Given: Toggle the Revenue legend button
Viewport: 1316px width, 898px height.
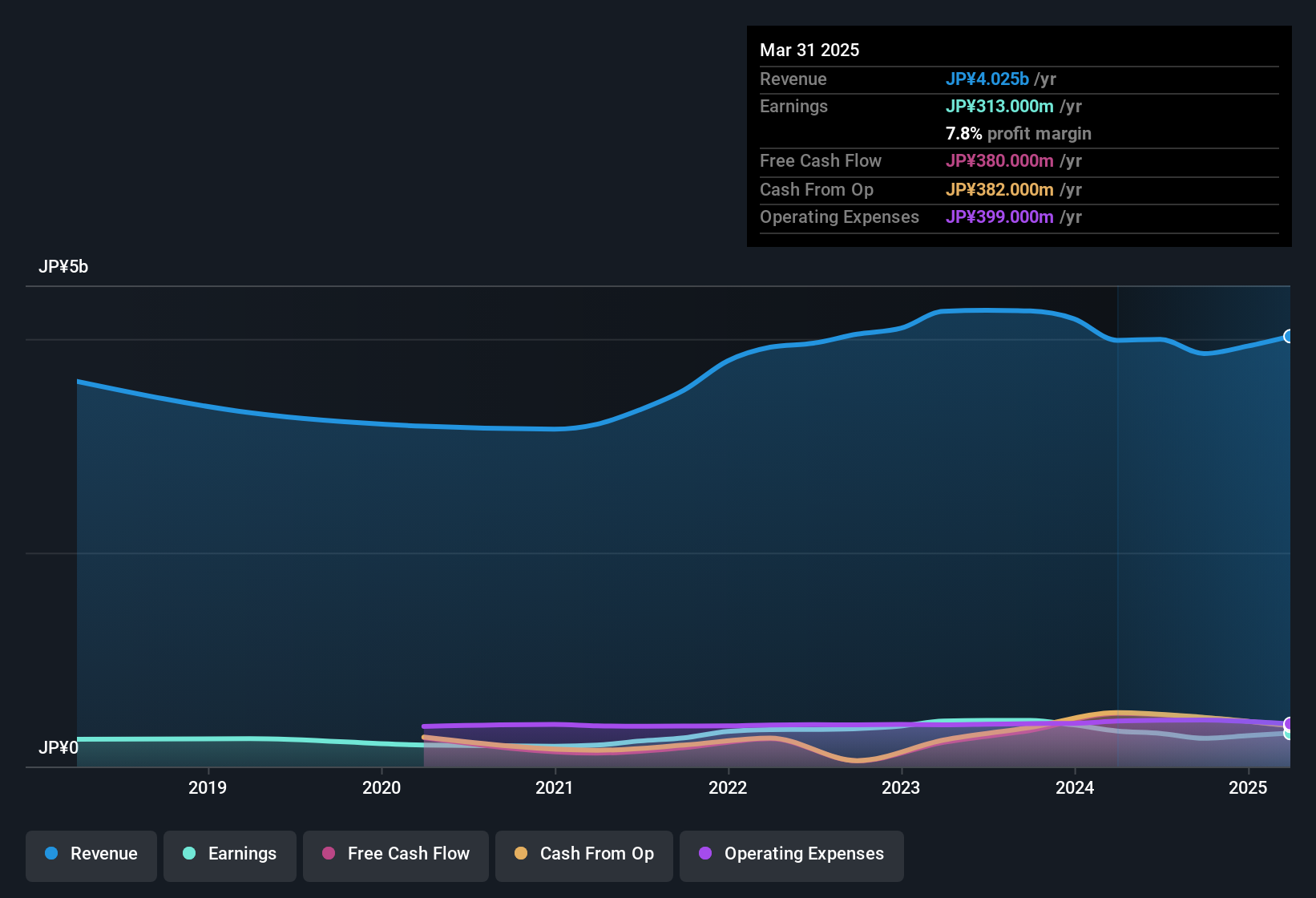Looking at the screenshot, I should pyautogui.click(x=91, y=856).
